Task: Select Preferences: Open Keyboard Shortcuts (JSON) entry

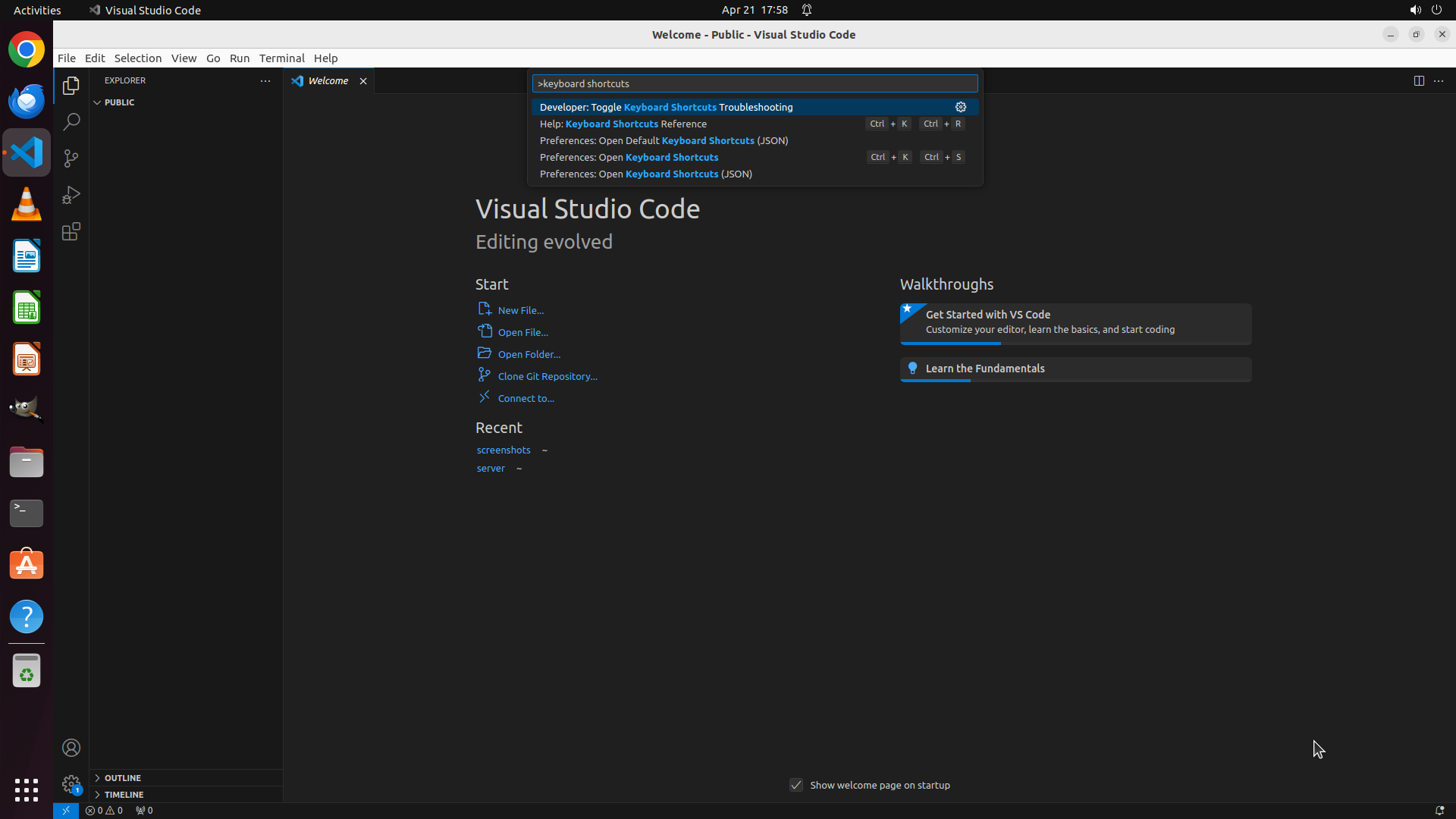Action: (x=645, y=174)
